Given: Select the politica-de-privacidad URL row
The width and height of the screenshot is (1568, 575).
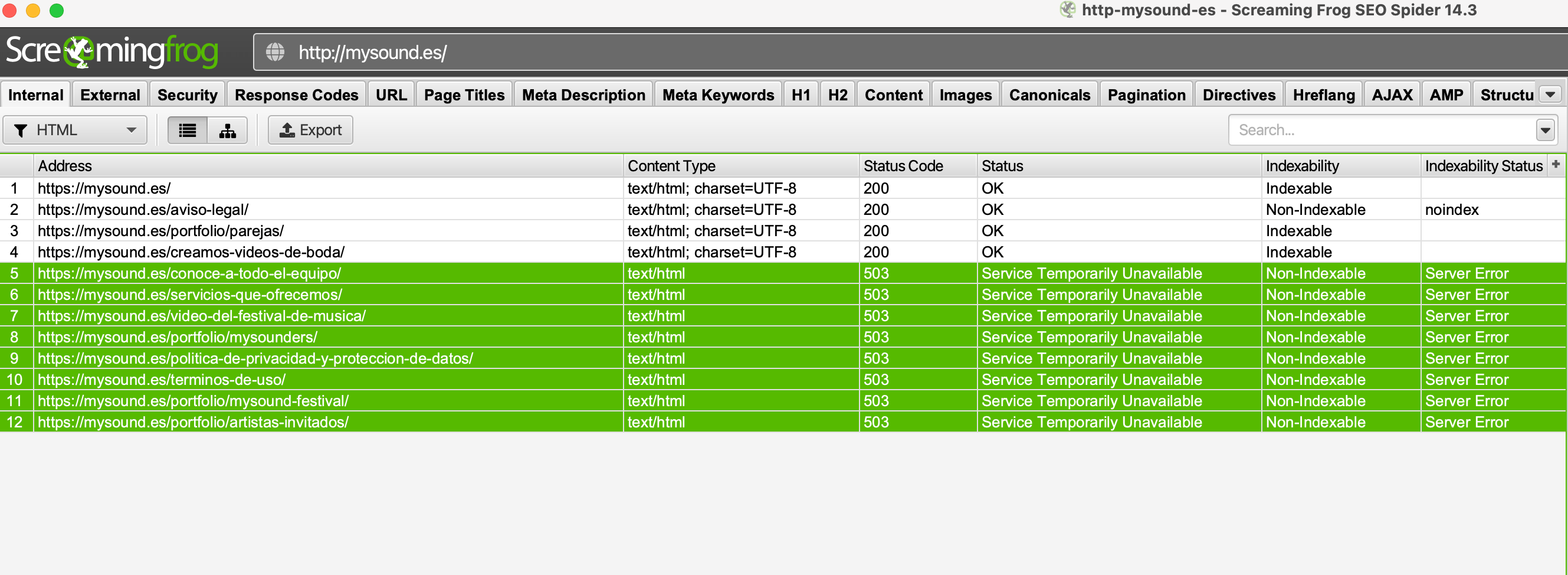Looking at the screenshot, I should pyautogui.click(x=783, y=359).
